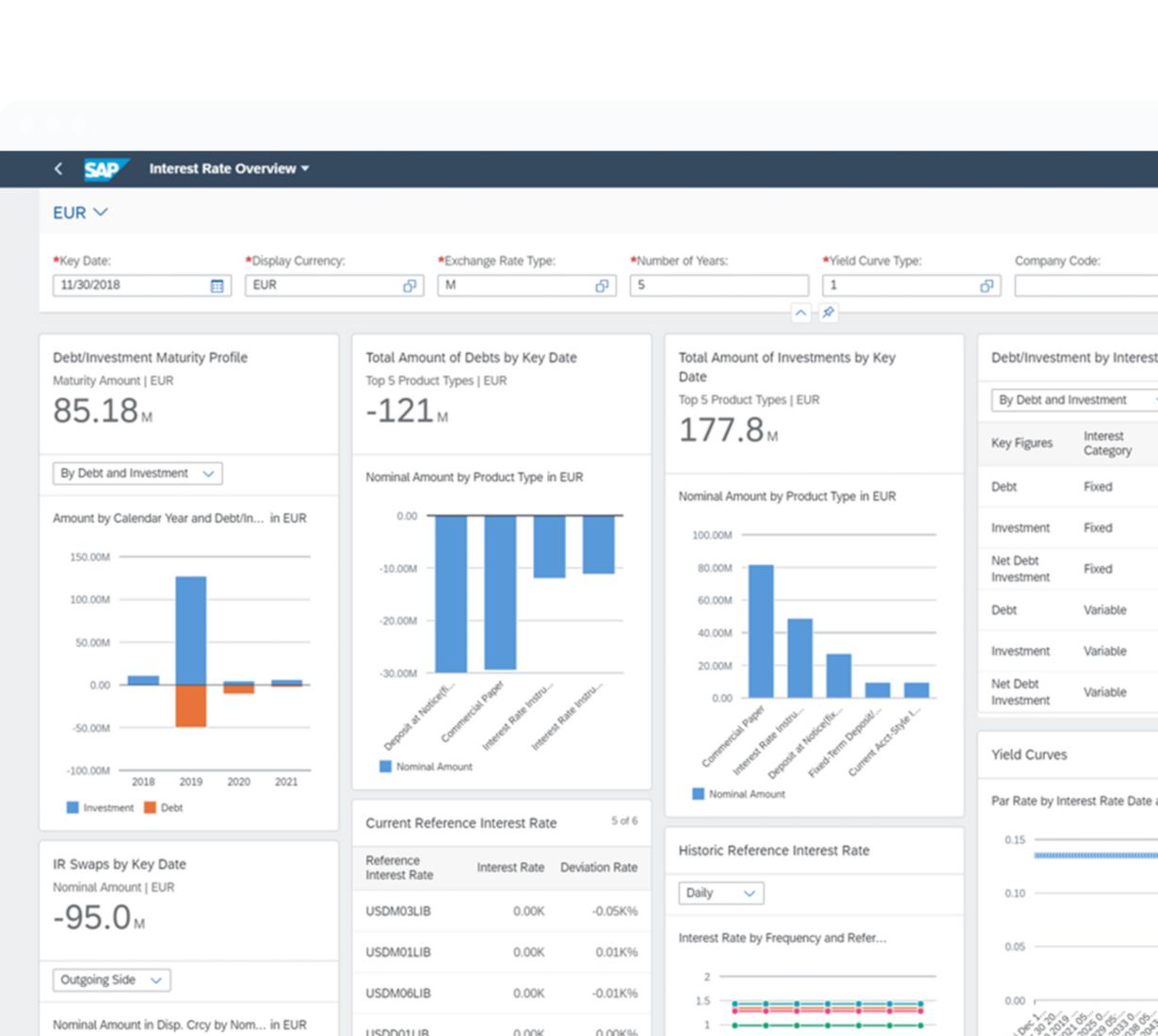The width and height of the screenshot is (1158, 1036).
Task: Open Exchange Rate Type value help icon
Action: point(602,285)
